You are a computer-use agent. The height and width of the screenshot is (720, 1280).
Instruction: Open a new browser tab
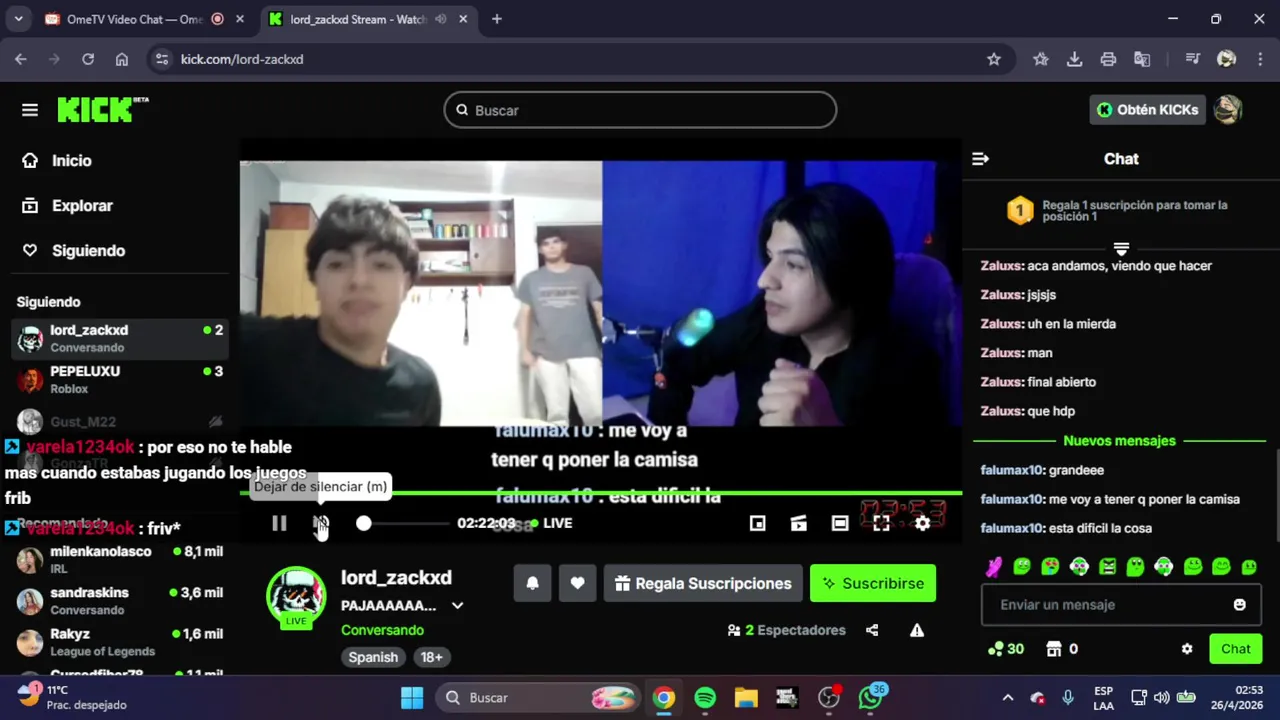[497, 19]
